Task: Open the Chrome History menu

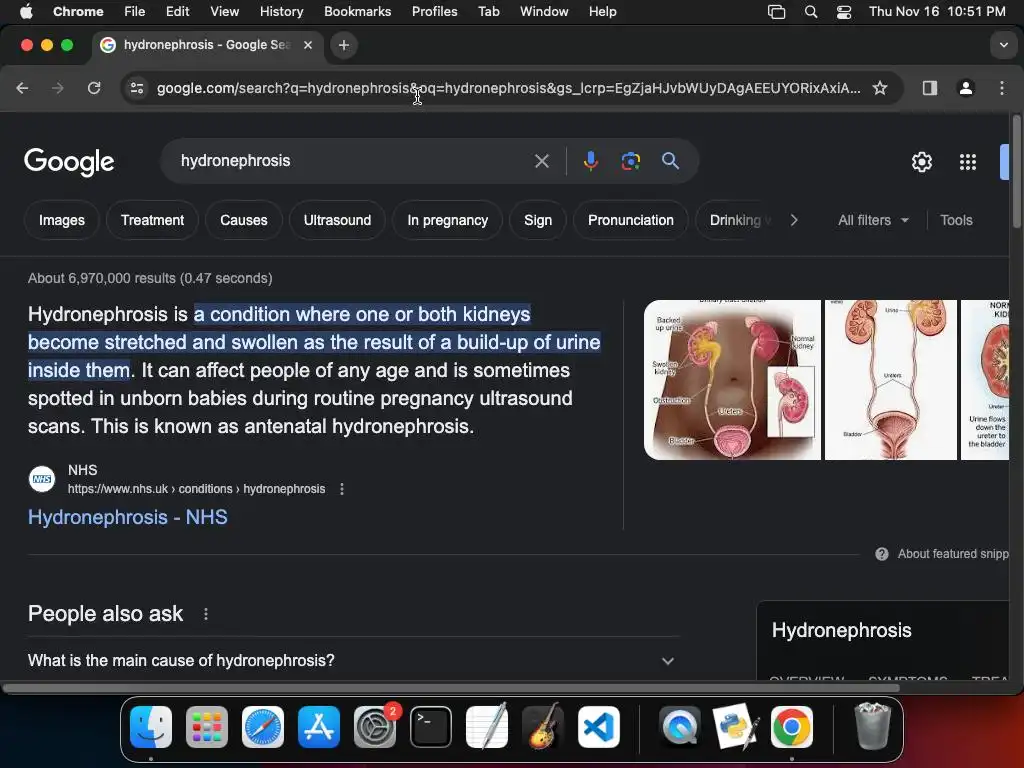Action: (281, 12)
